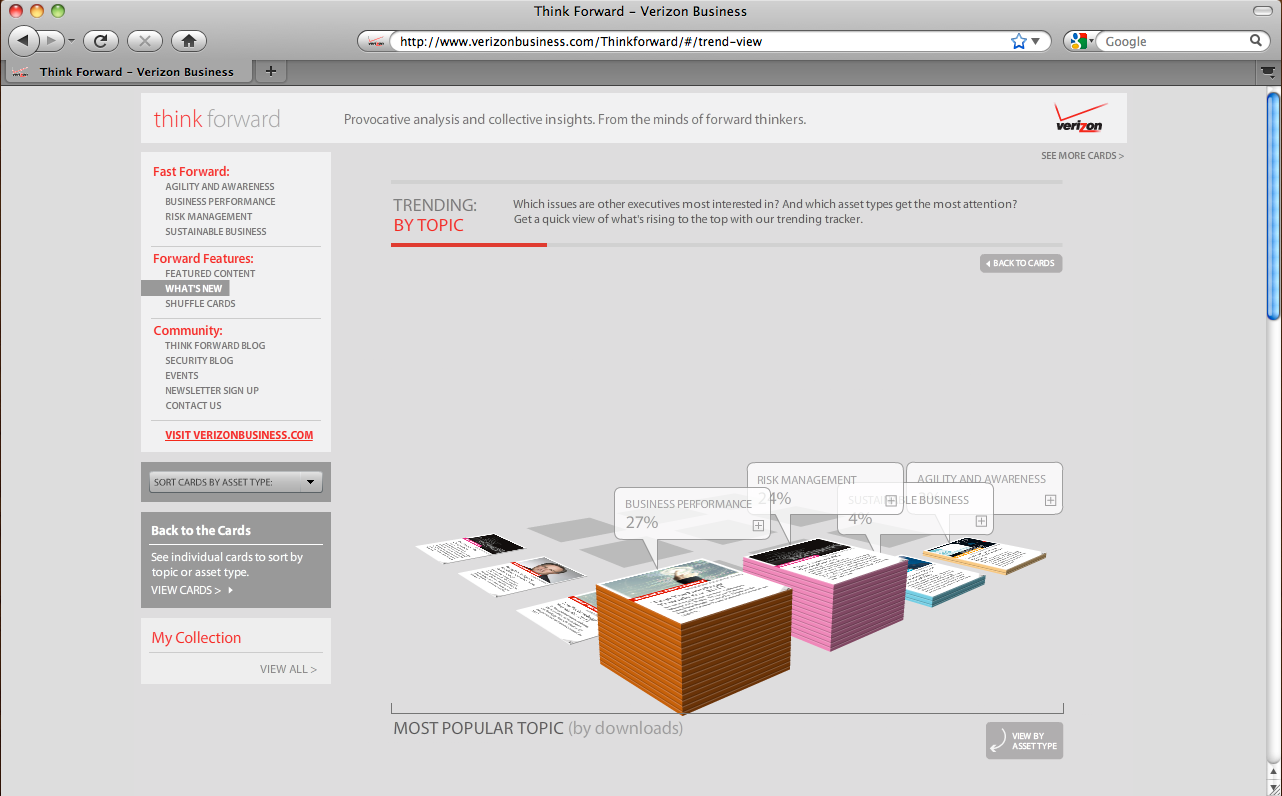Reload the current page
The height and width of the screenshot is (796, 1282).
click(101, 41)
